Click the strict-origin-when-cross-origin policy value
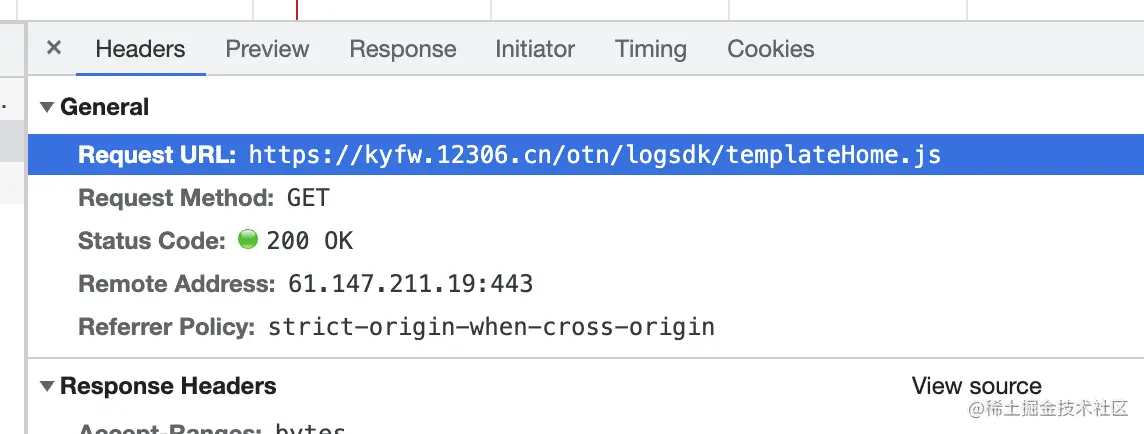The height and width of the screenshot is (434, 1144). (491, 327)
